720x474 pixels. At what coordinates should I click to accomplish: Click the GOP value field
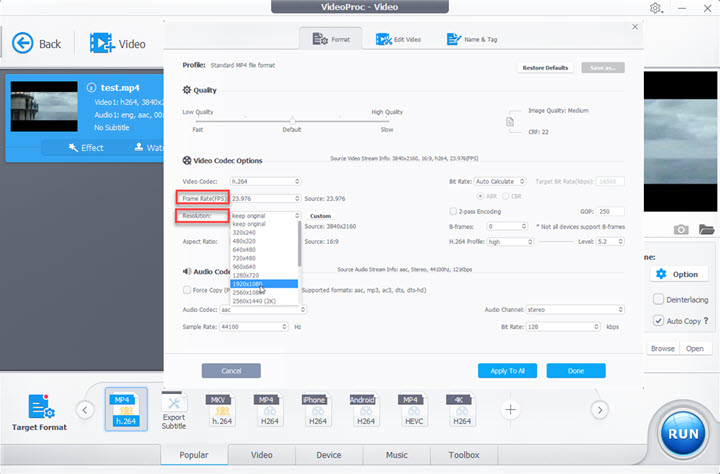[611, 211]
